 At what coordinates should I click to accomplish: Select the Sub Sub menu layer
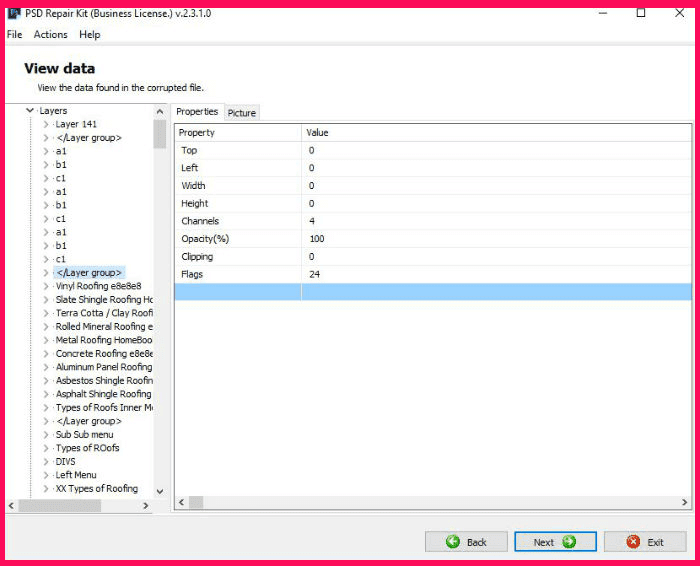click(x=84, y=435)
